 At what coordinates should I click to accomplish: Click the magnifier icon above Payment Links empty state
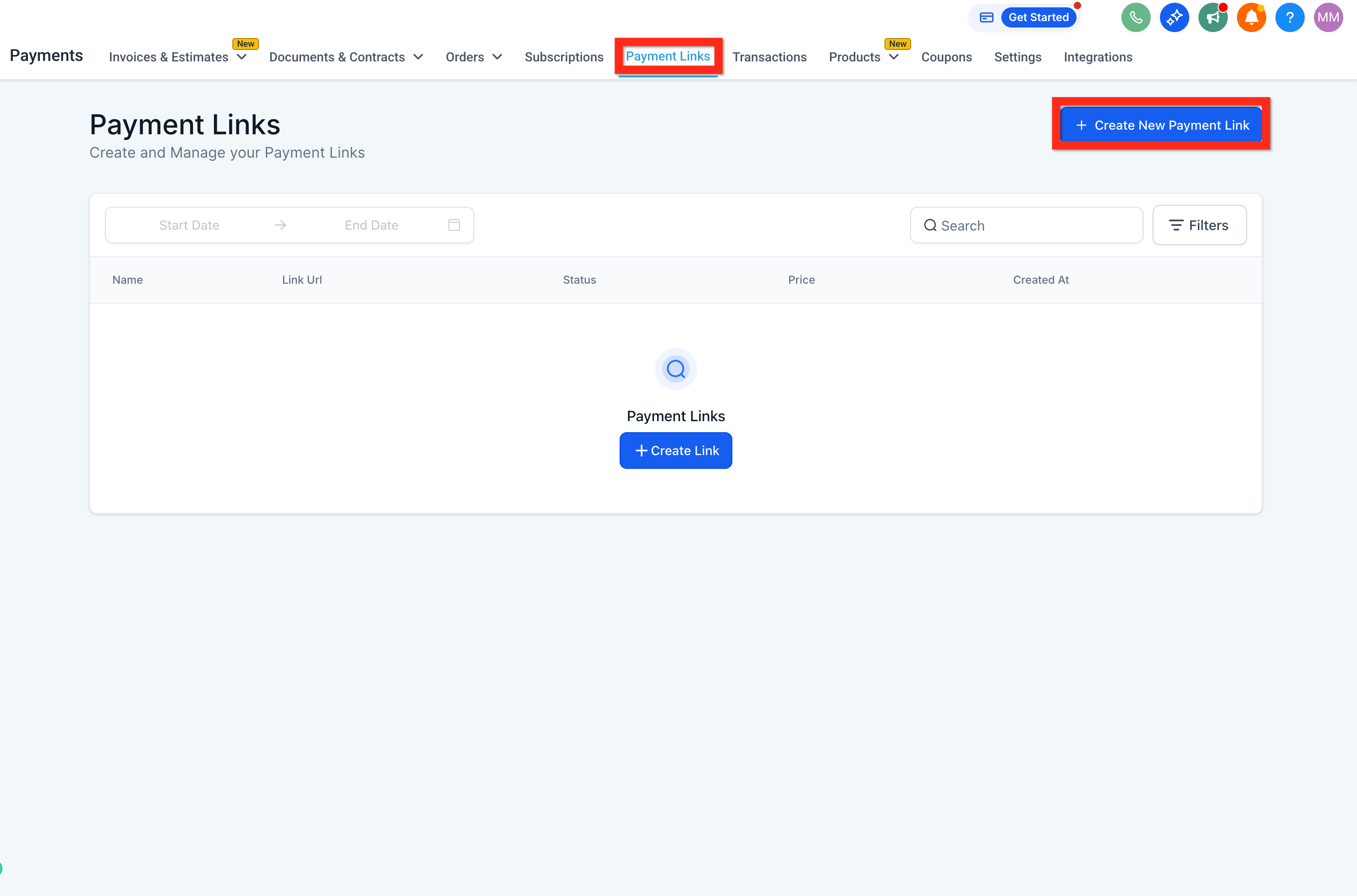click(x=676, y=369)
